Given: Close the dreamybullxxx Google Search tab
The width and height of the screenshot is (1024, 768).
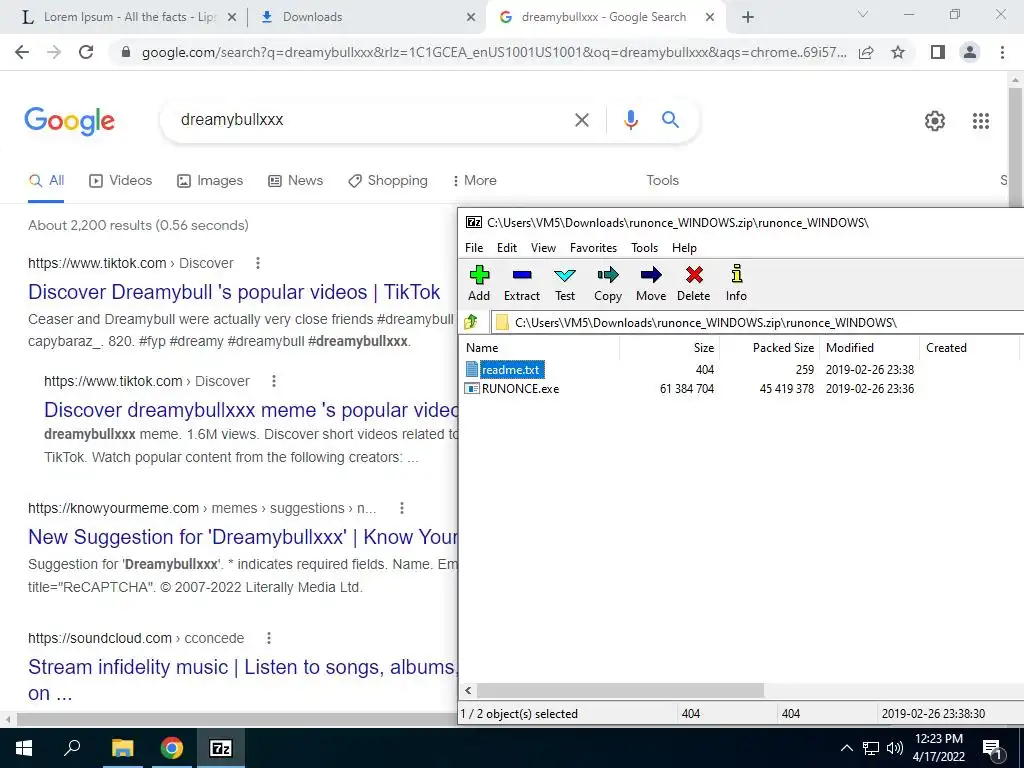Looking at the screenshot, I should click(x=710, y=18).
